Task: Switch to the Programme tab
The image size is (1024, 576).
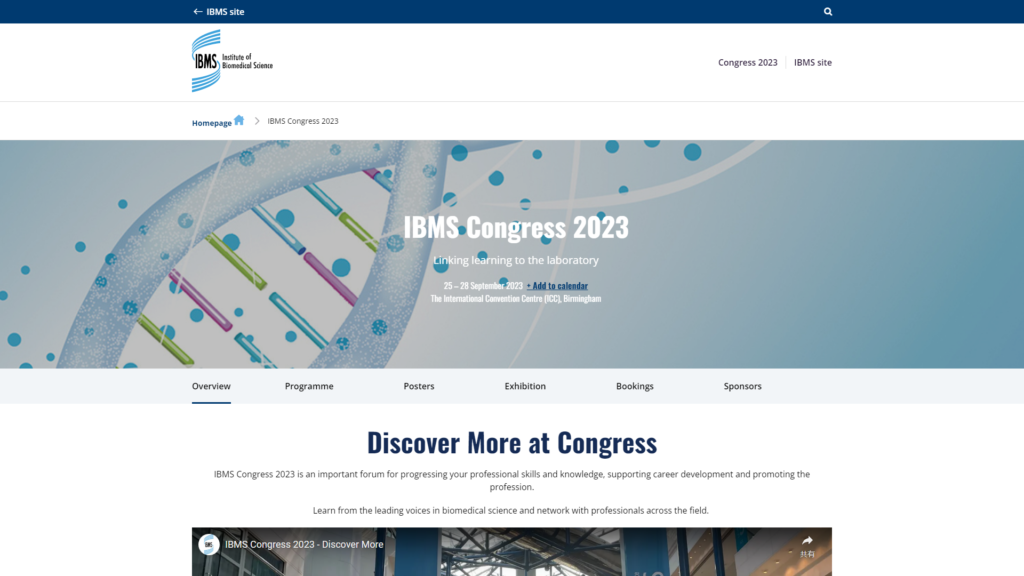Action: click(309, 386)
